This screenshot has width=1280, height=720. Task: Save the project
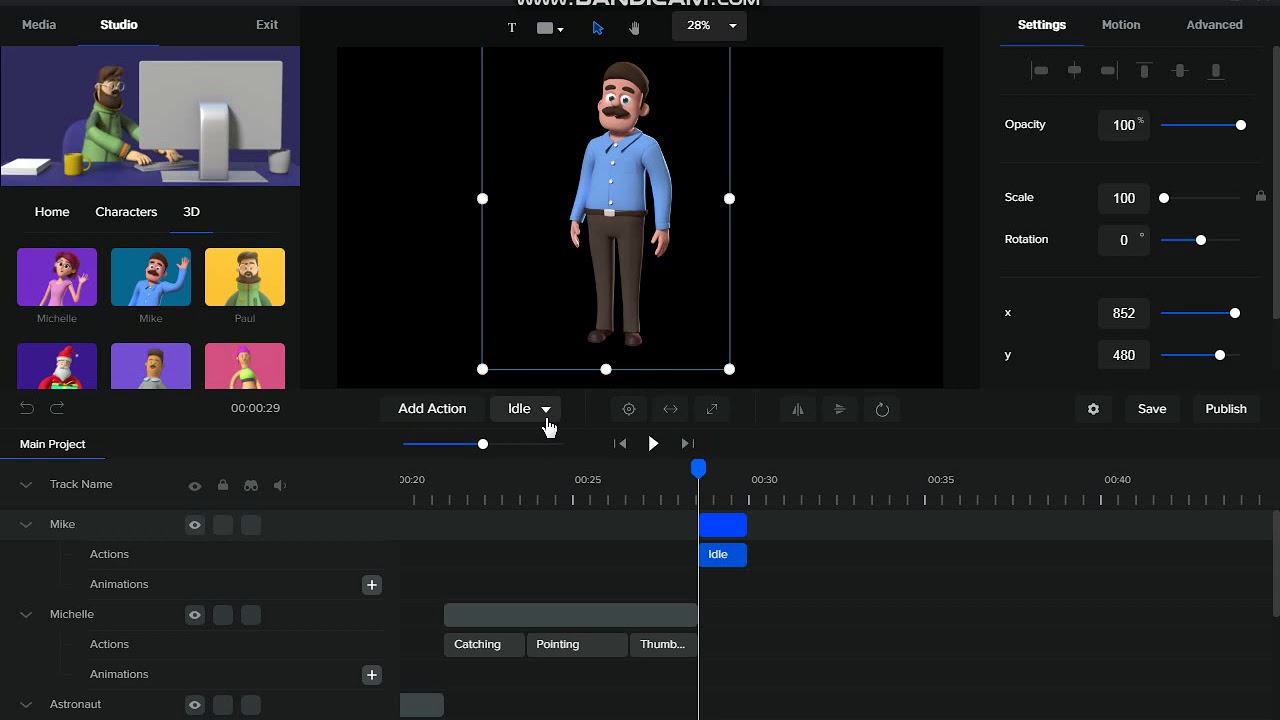[x=1152, y=409]
